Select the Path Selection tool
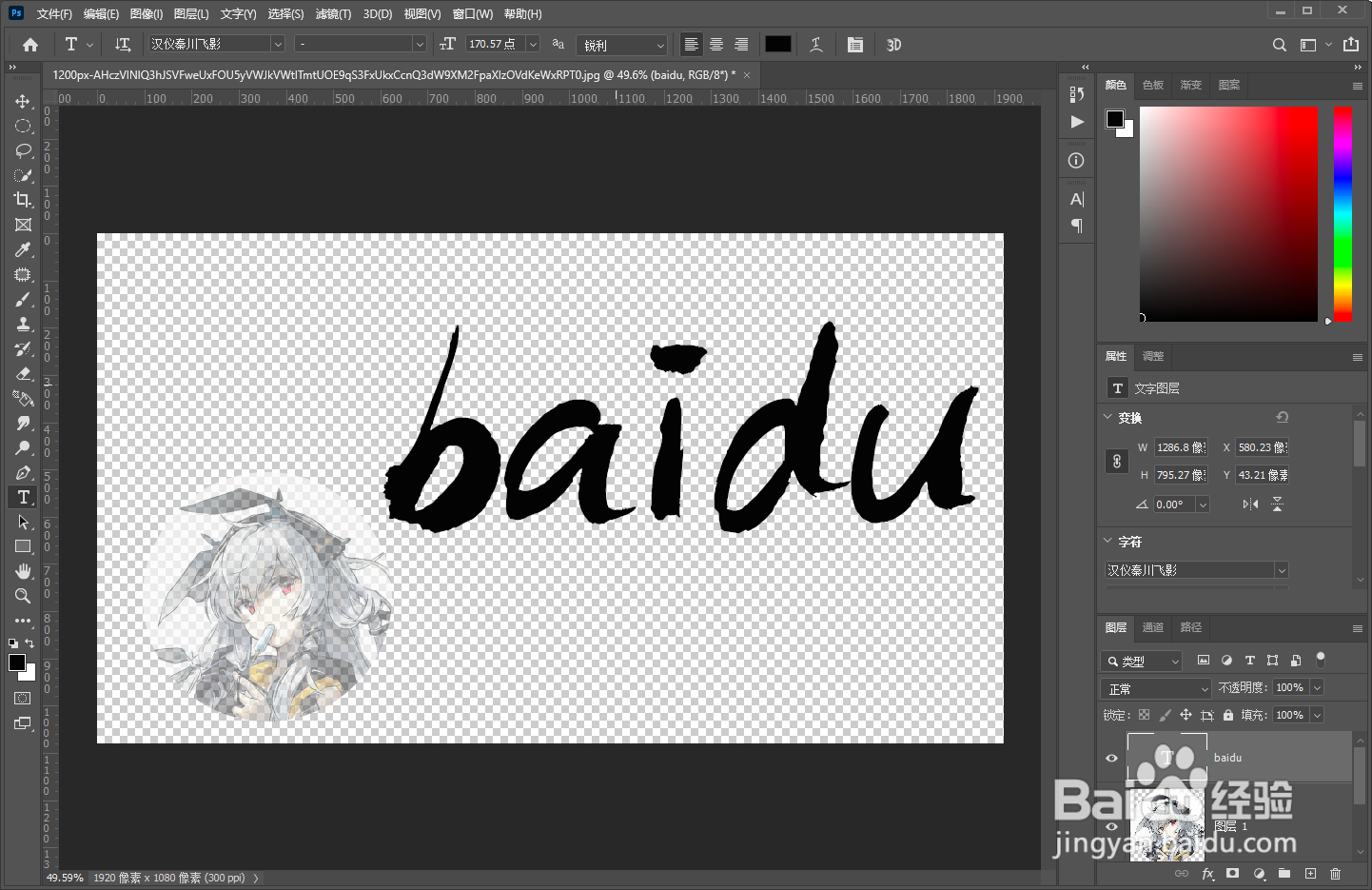1372x890 pixels. [23, 522]
